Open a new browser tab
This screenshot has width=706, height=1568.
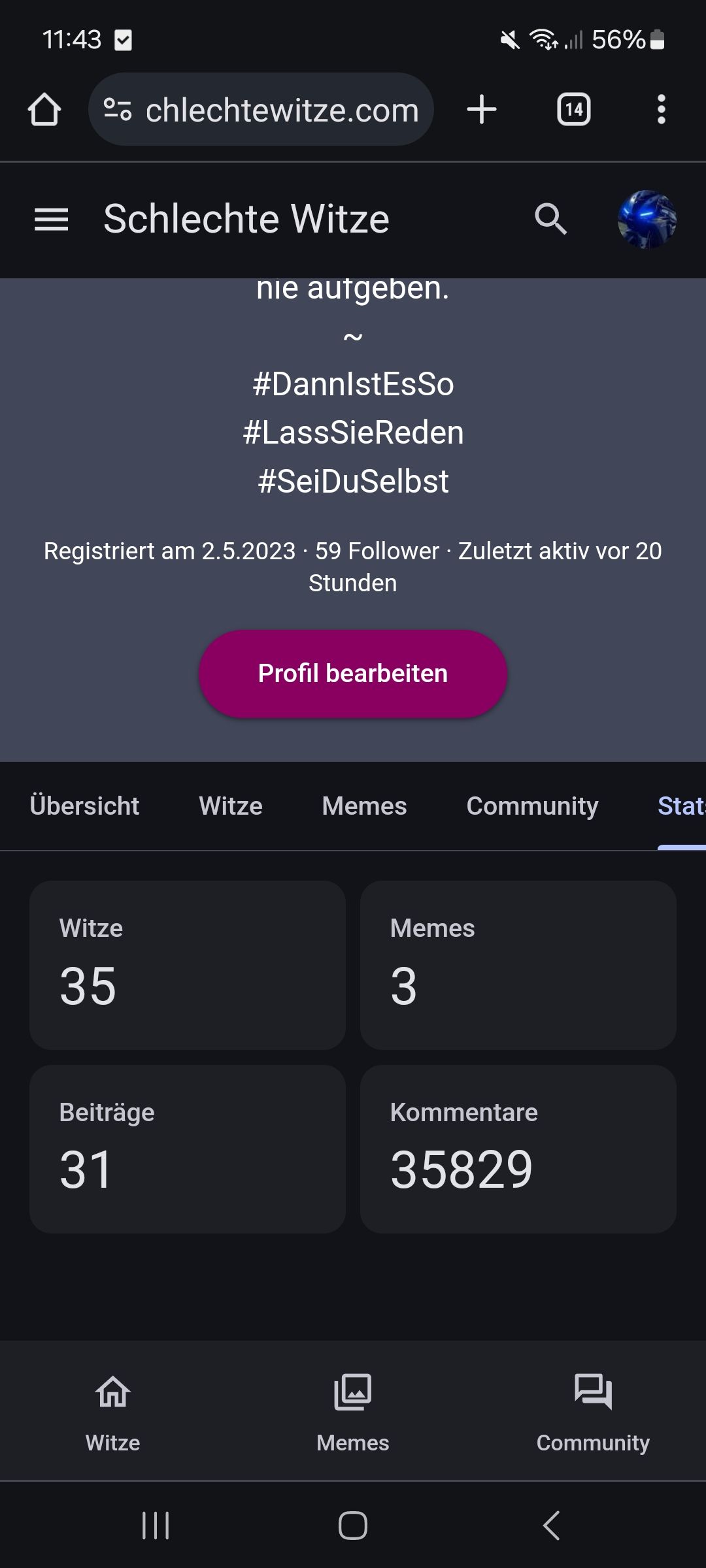(x=482, y=109)
